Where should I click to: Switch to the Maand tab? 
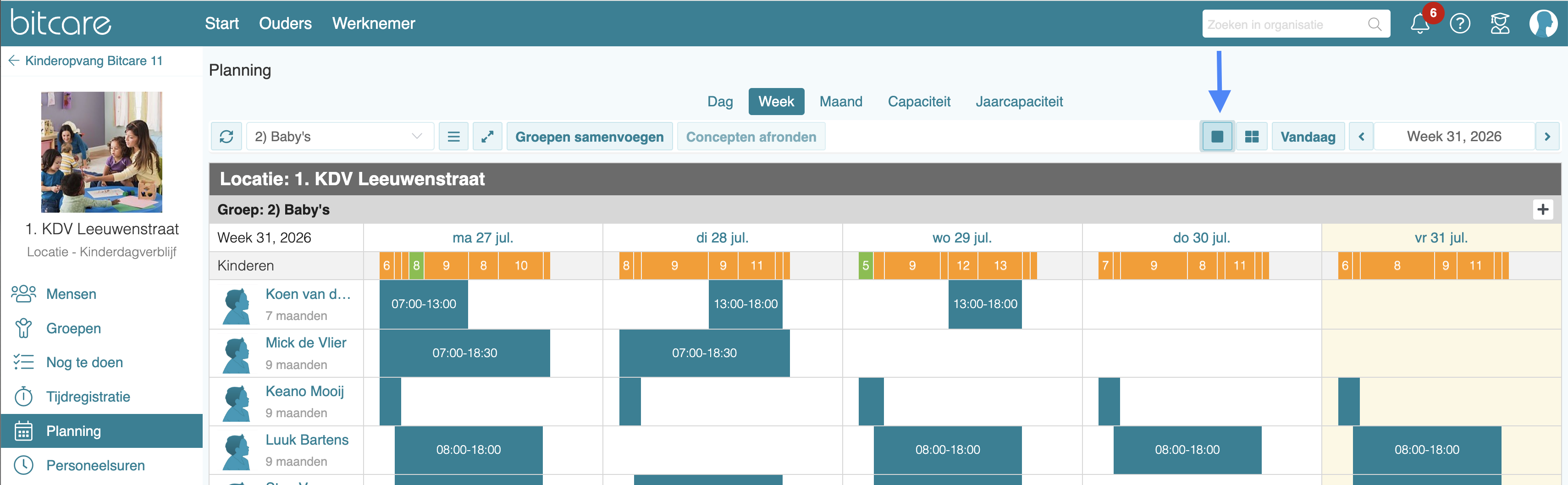[840, 102]
